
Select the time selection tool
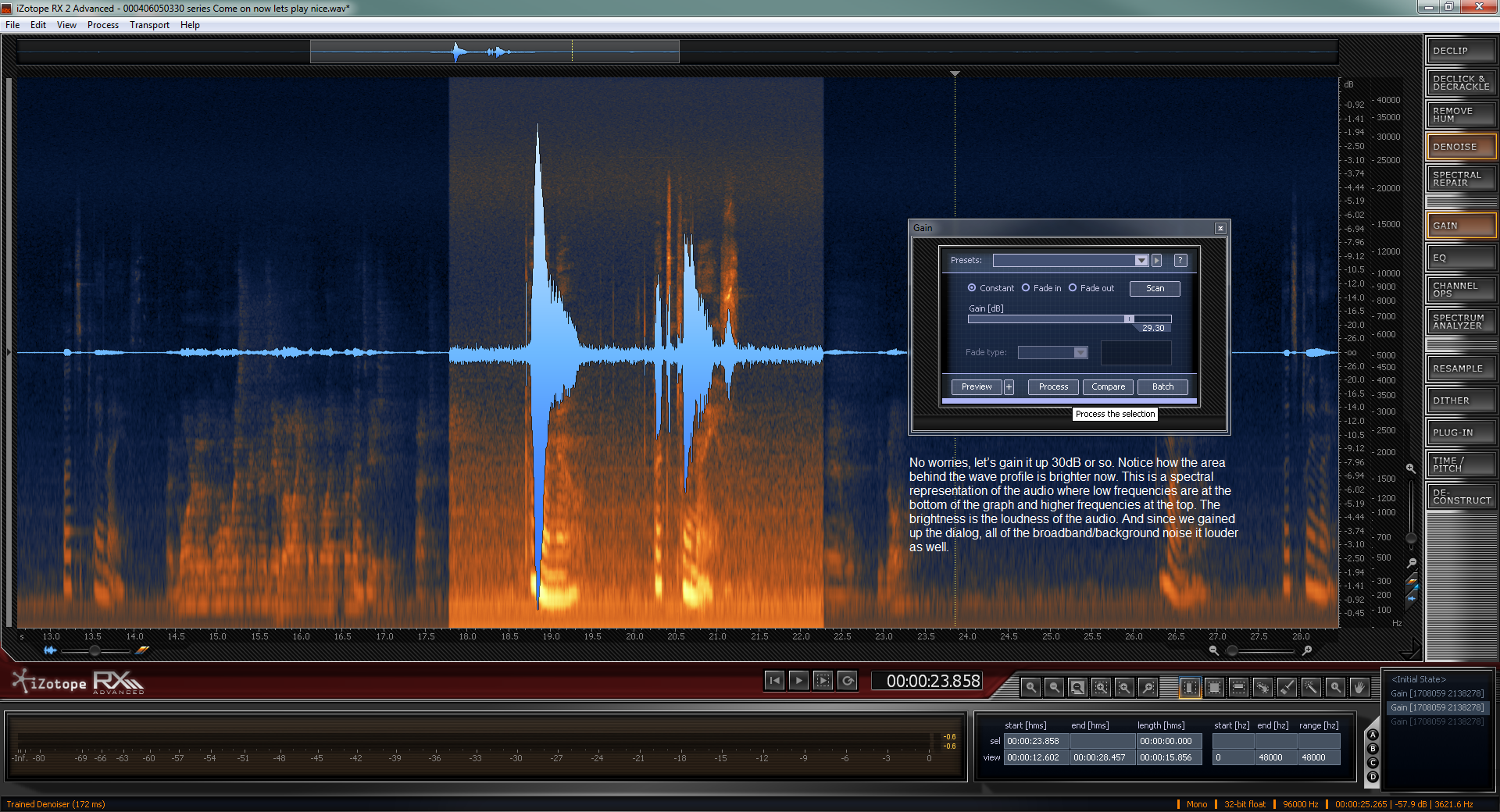coord(1190,687)
